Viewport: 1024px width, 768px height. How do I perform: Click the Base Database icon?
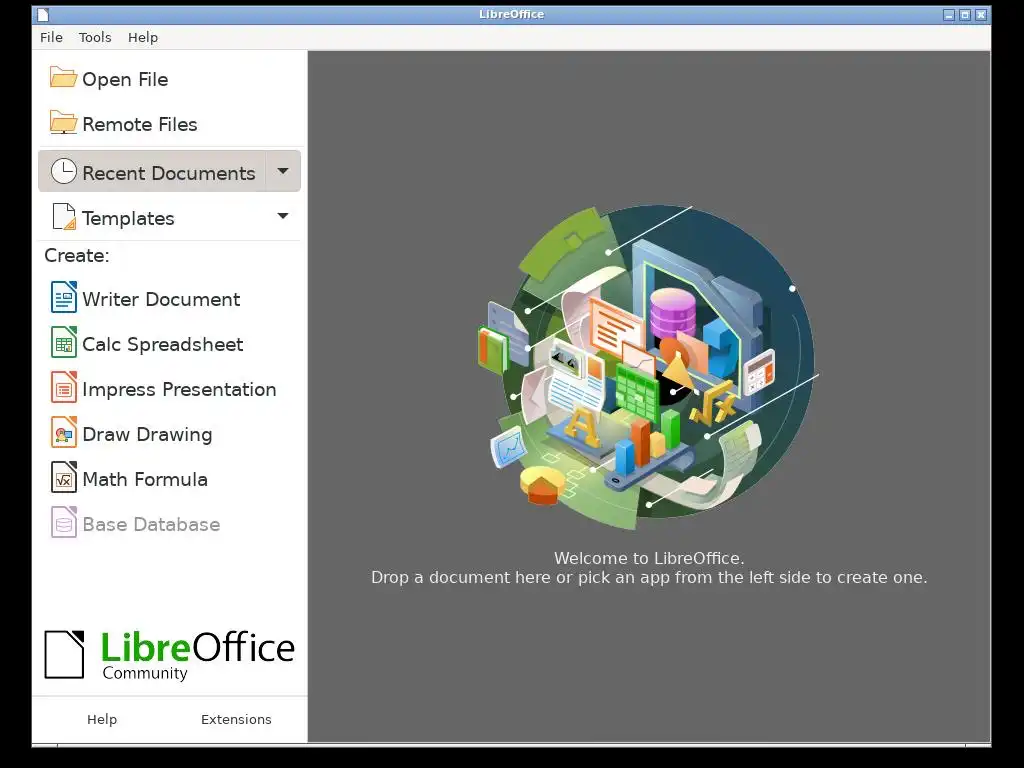tap(63, 522)
